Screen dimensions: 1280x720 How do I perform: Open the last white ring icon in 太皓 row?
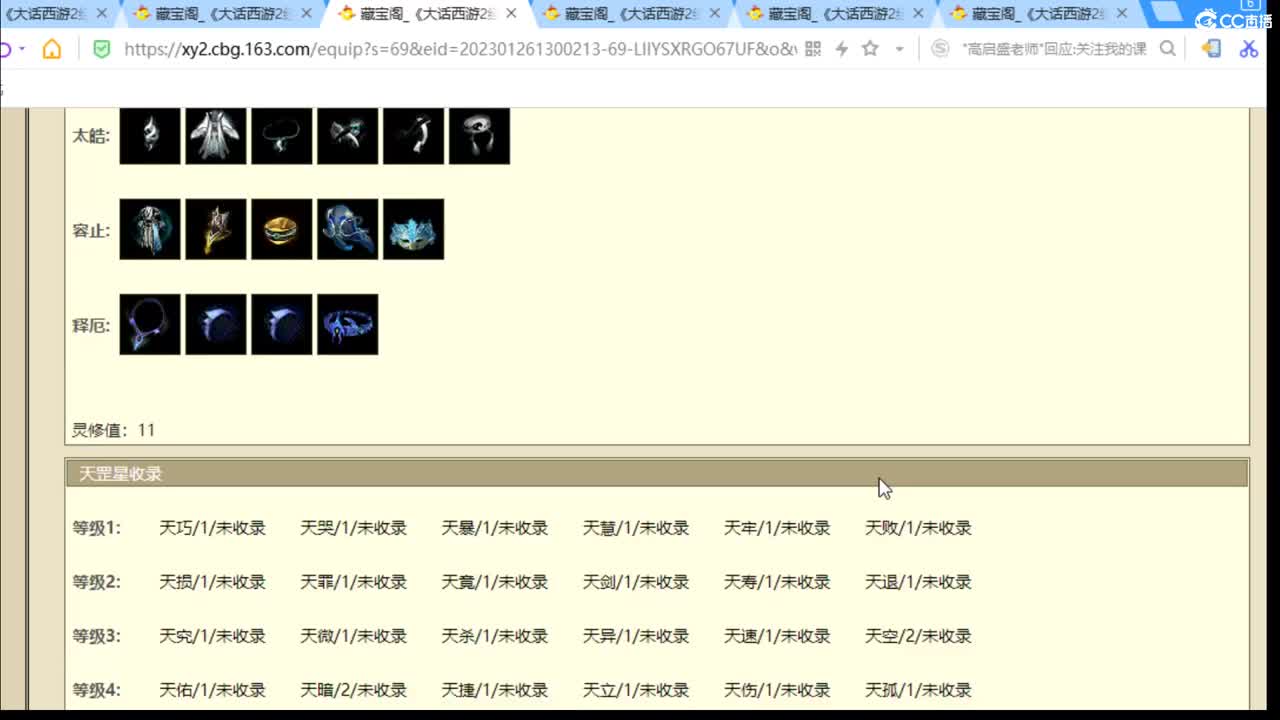pyautogui.click(x=480, y=136)
